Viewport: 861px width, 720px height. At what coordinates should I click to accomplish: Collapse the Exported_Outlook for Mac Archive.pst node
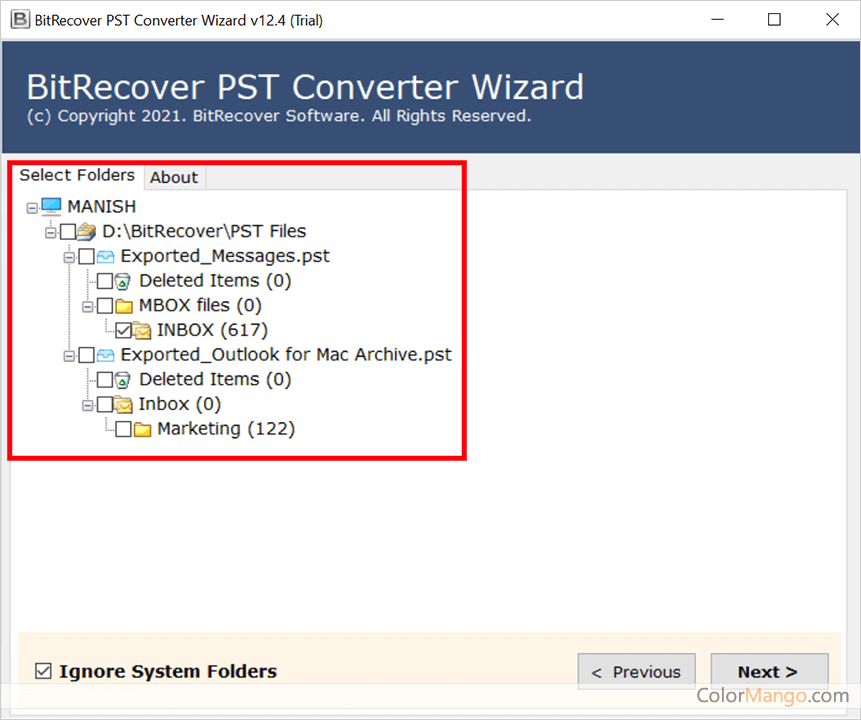69,356
